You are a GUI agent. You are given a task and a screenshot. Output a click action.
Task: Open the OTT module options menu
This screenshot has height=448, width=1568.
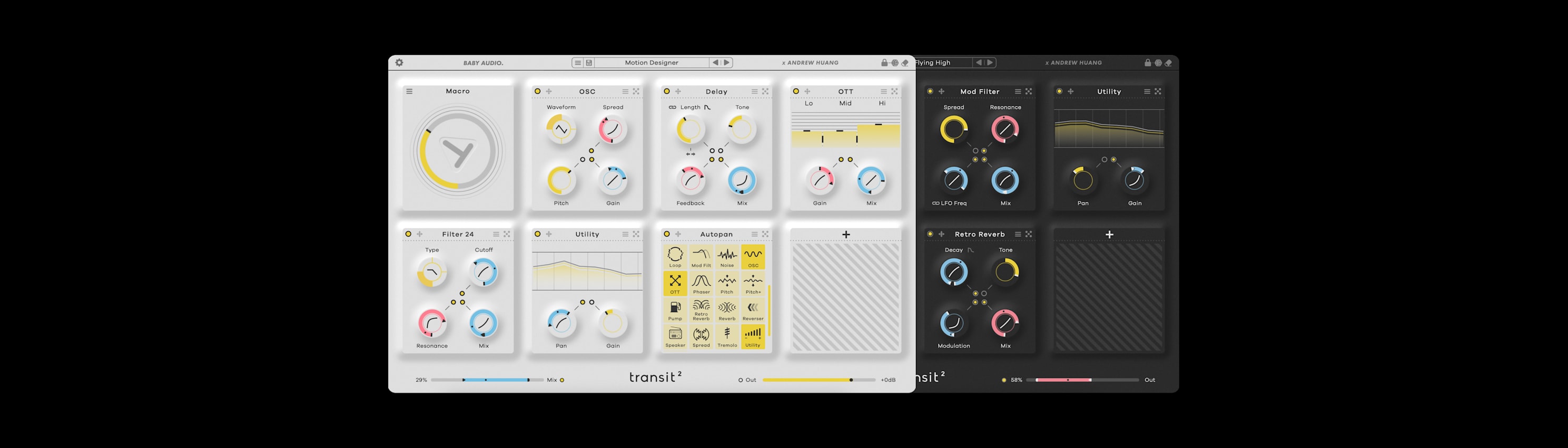tap(883, 91)
